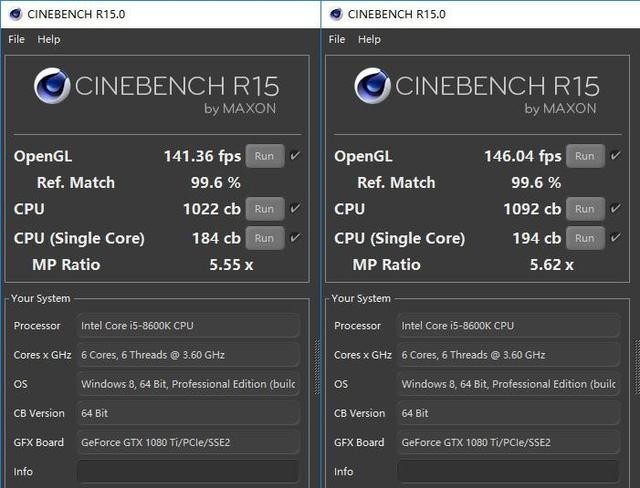Click the Cinebench sphere logo in left window
The width and height of the screenshot is (640, 488).
click(52, 86)
